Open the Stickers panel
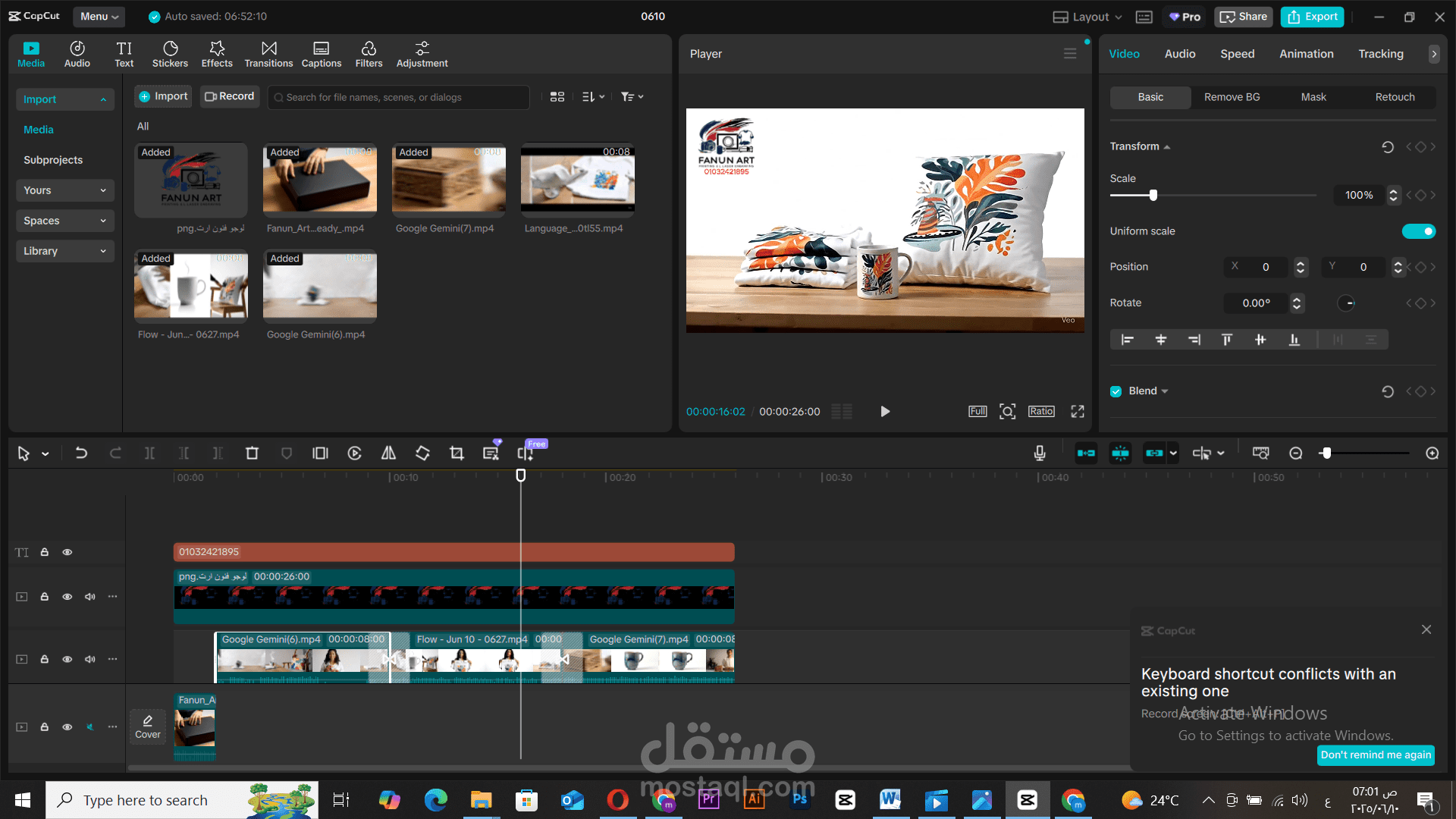The width and height of the screenshot is (1456, 819). pos(170,54)
